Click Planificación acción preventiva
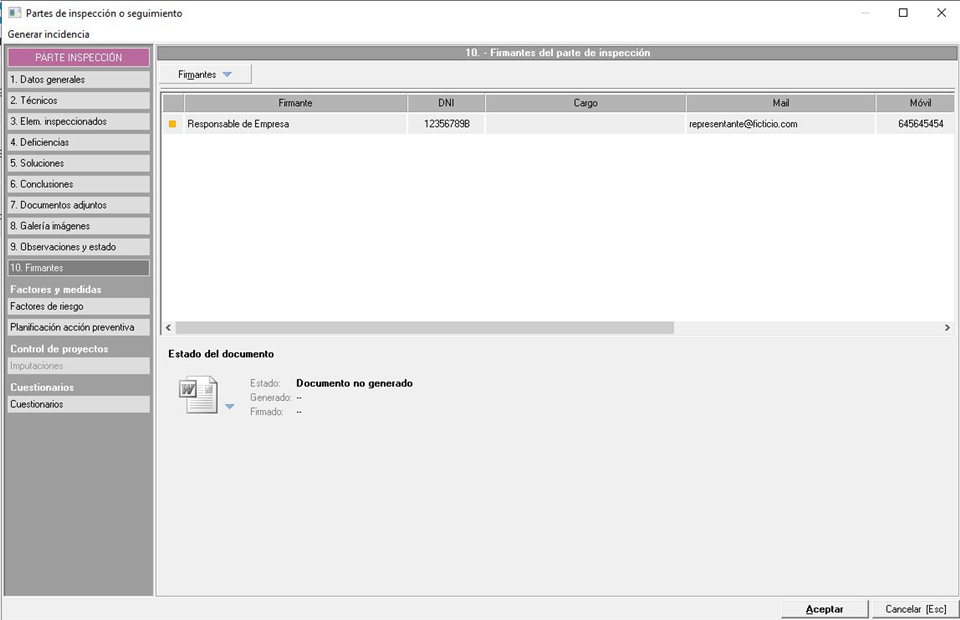The height and width of the screenshot is (620, 960). [x=78, y=327]
